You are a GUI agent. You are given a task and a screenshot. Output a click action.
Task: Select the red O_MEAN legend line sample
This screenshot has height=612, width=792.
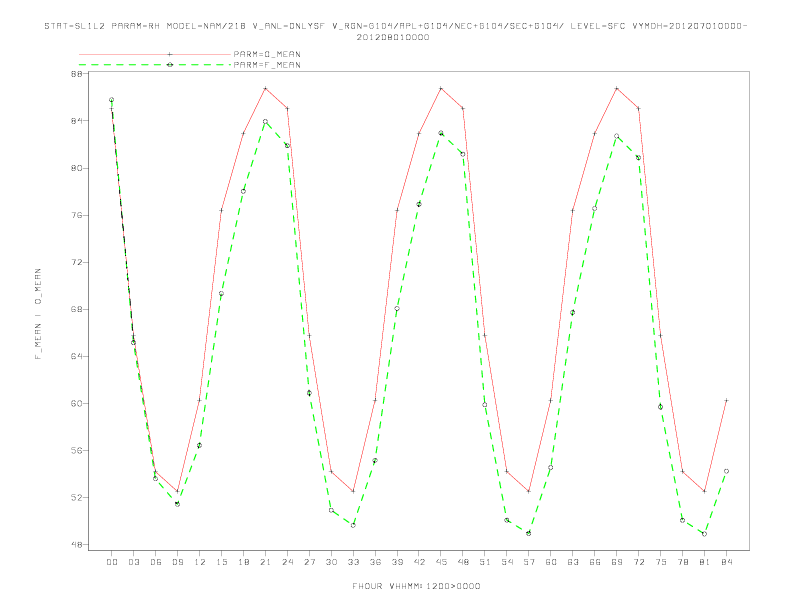point(155,54)
